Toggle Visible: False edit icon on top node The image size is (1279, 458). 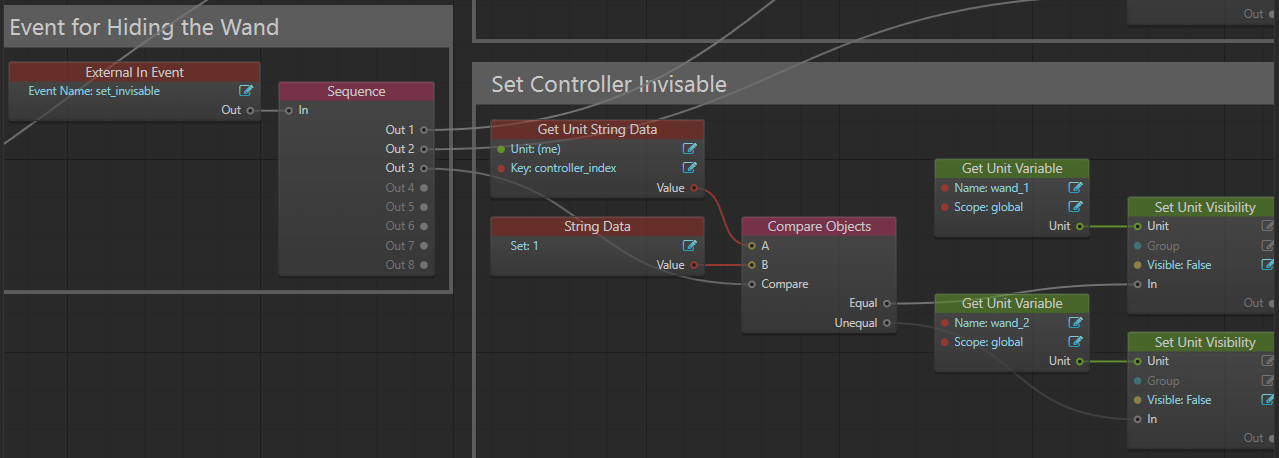[x=1268, y=265]
